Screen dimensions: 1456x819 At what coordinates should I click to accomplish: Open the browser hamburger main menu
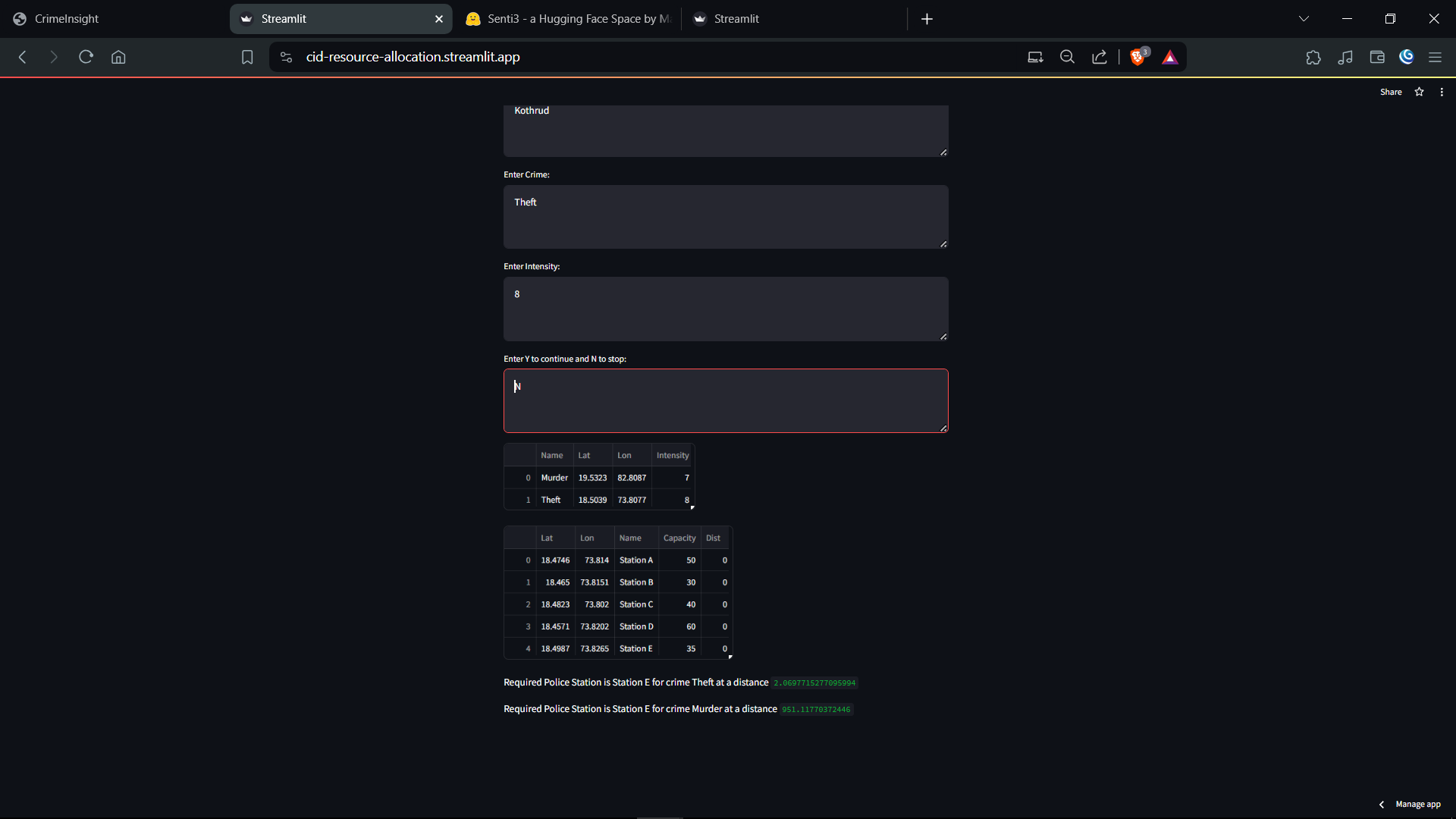(1435, 57)
